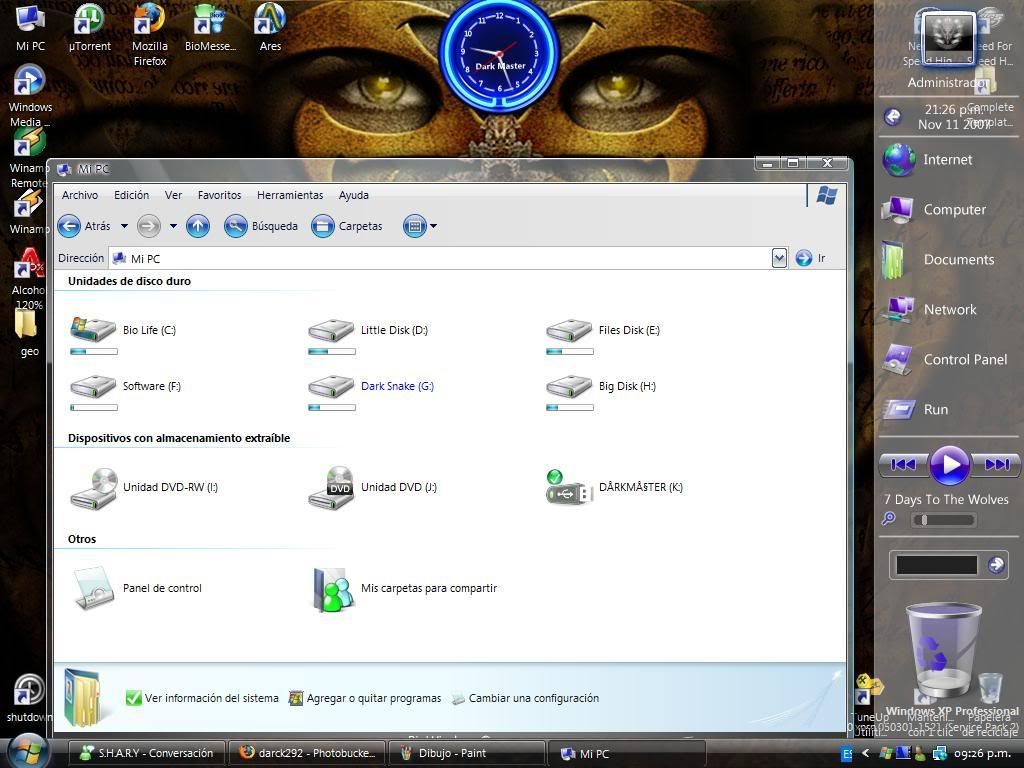Select the DARKMASTER (K:) USB drive

coord(614,488)
